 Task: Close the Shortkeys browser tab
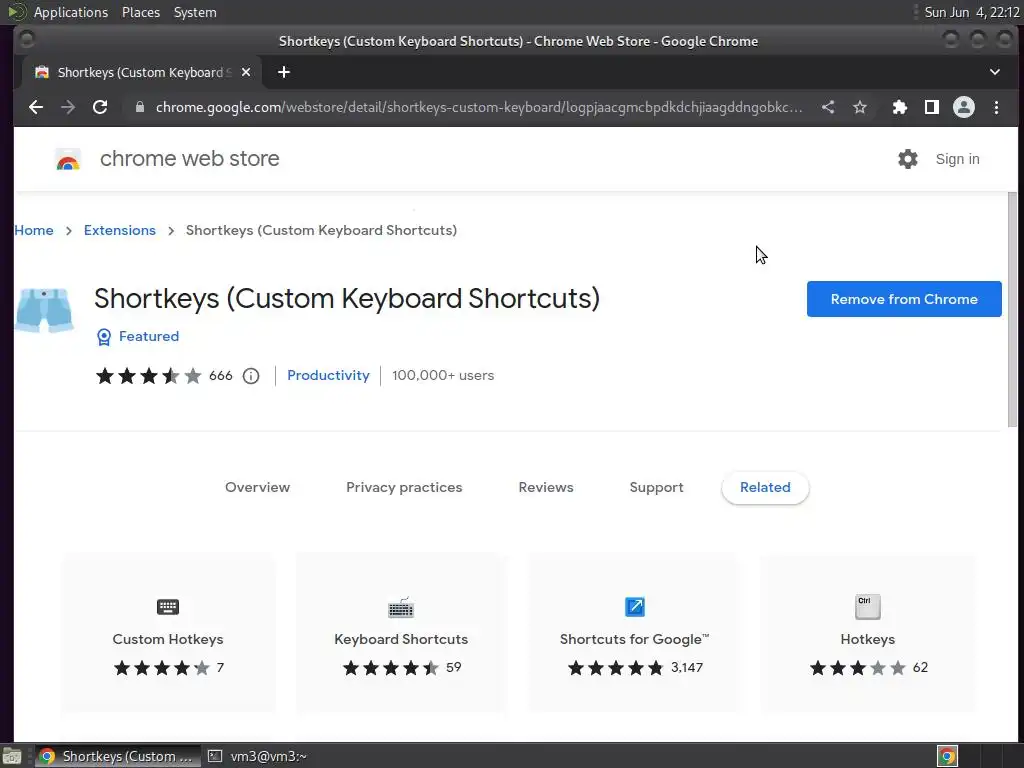246,72
